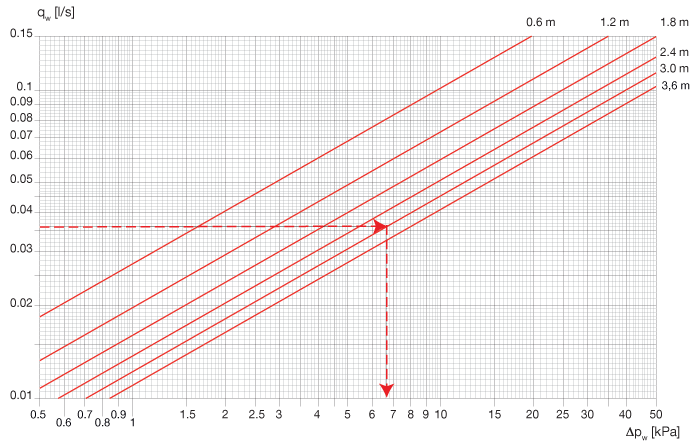The height and width of the screenshot is (447, 700).
Task: Click the 0.9 x-axis tick label
Action: pos(118,415)
